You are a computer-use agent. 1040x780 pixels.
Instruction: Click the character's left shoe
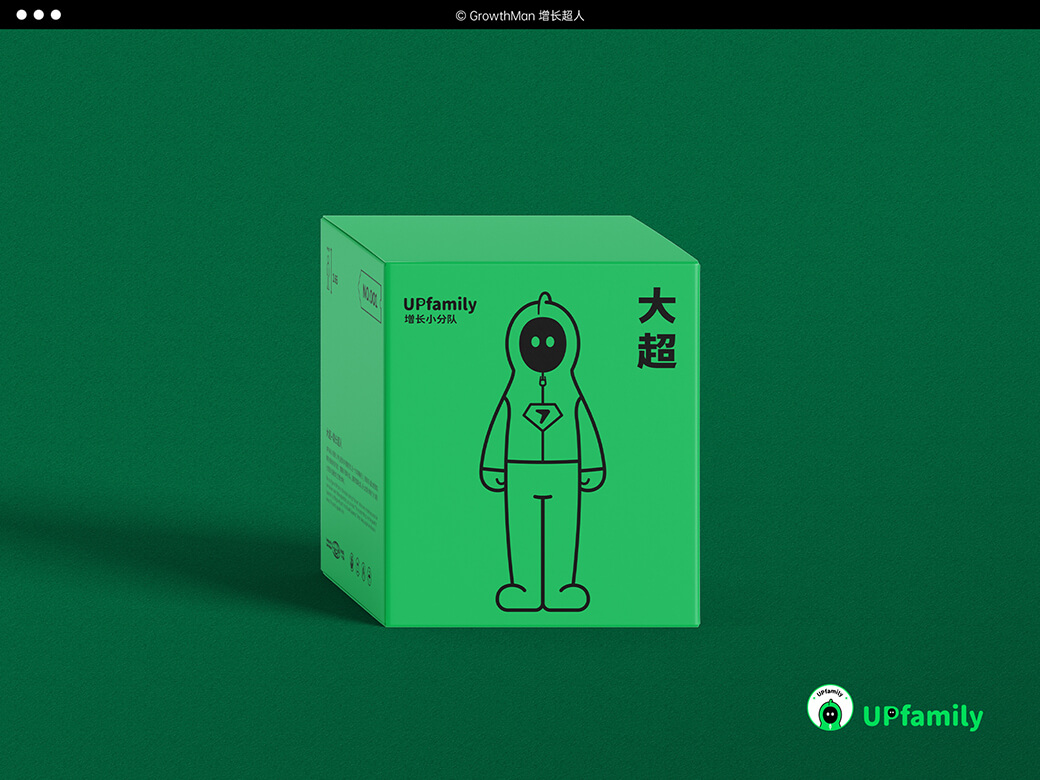click(x=519, y=597)
